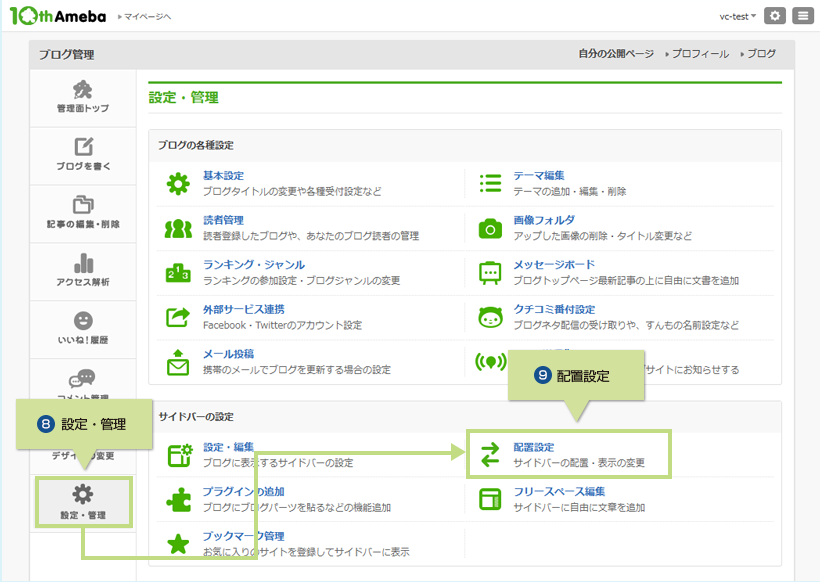This screenshot has width=820, height=582.
Task: Open フリースペース編集 link
Action: 559,492
